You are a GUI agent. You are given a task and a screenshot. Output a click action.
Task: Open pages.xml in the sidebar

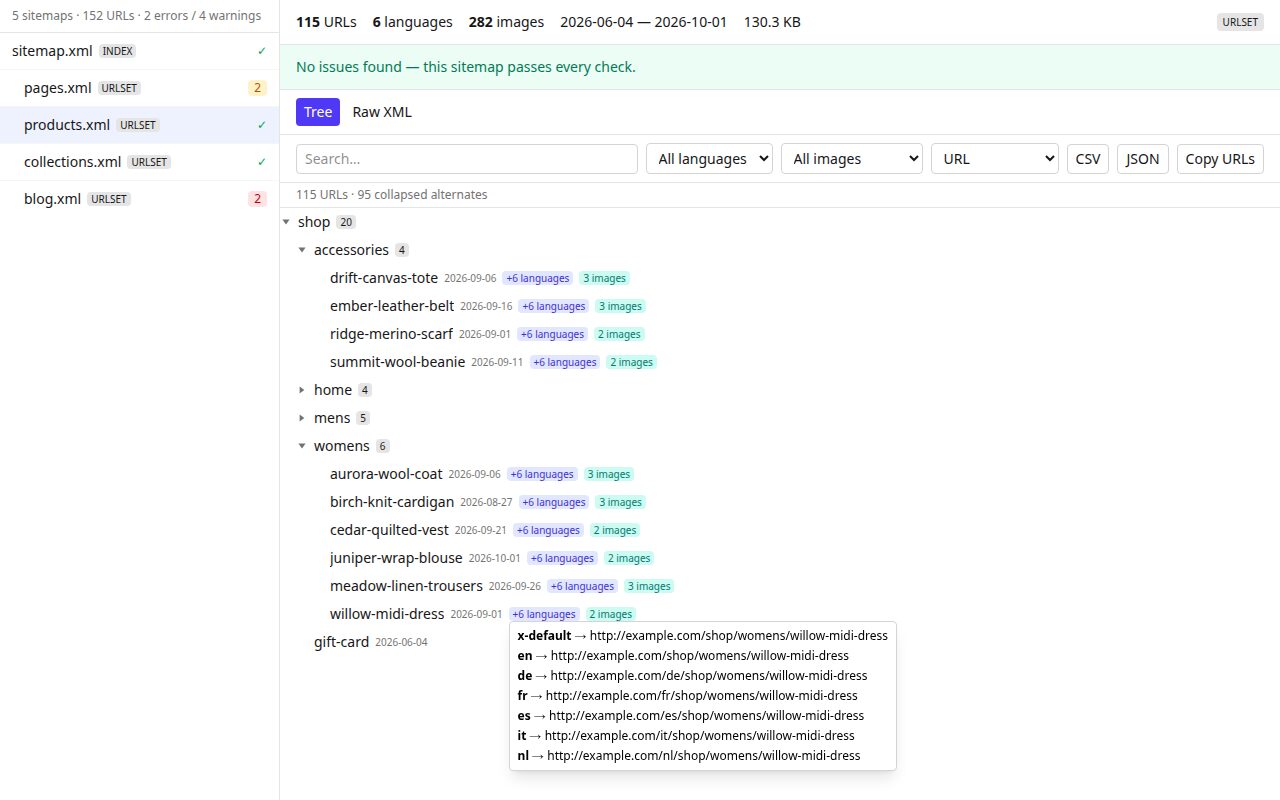point(140,88)
